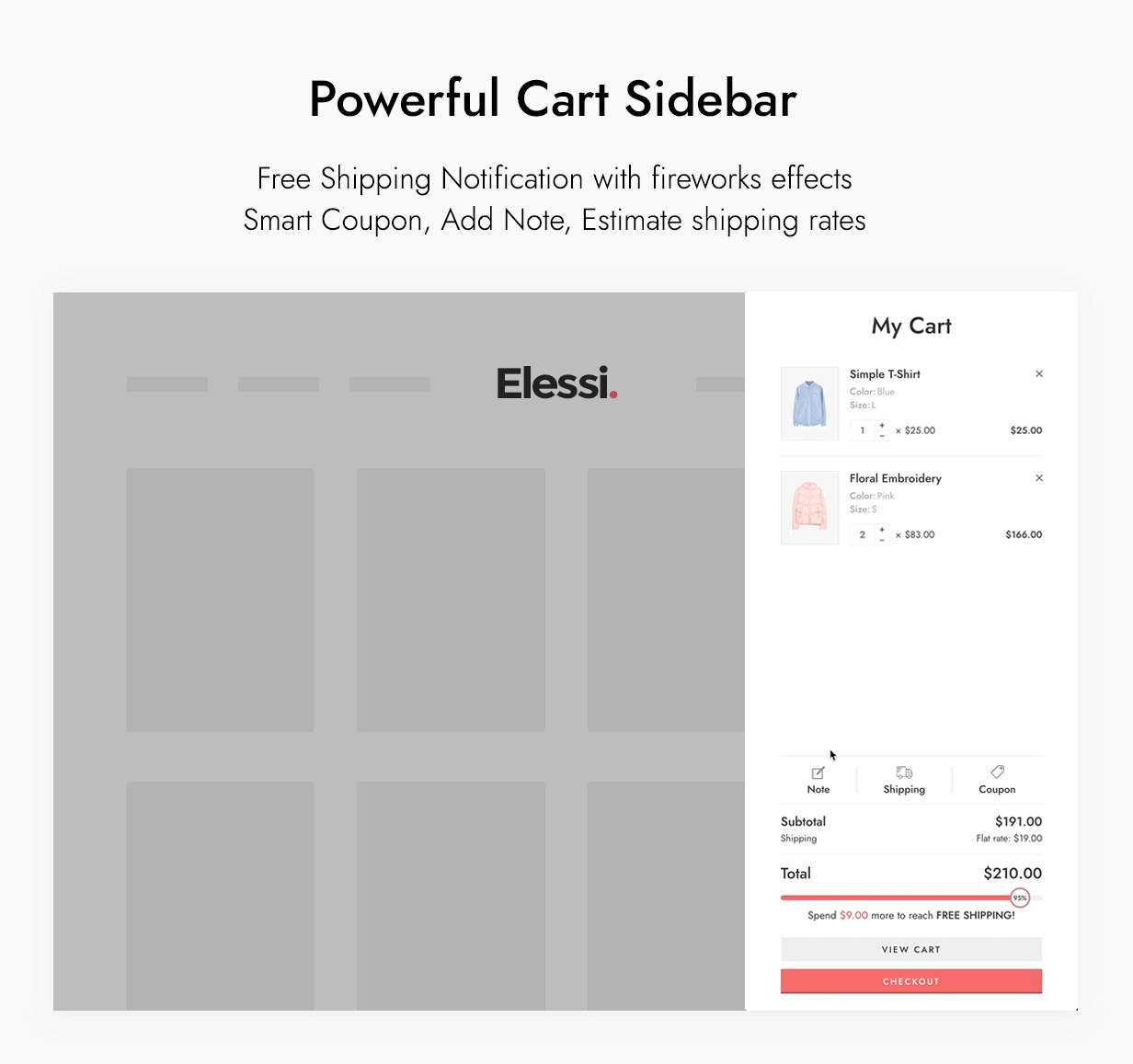Click the 95% free shipping progress handle
The image size is (1133, 1064).
(1019, 898)
